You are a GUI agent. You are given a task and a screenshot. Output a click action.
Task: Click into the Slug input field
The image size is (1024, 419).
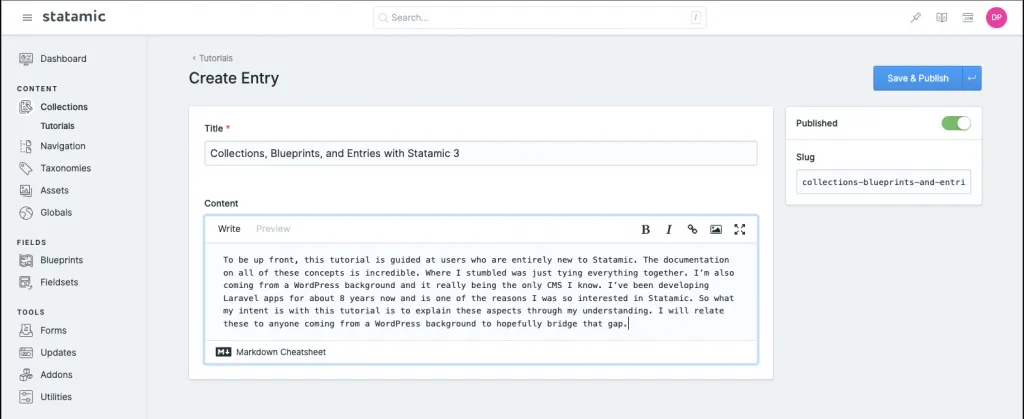pyautogui.click(x=884, y=182)
